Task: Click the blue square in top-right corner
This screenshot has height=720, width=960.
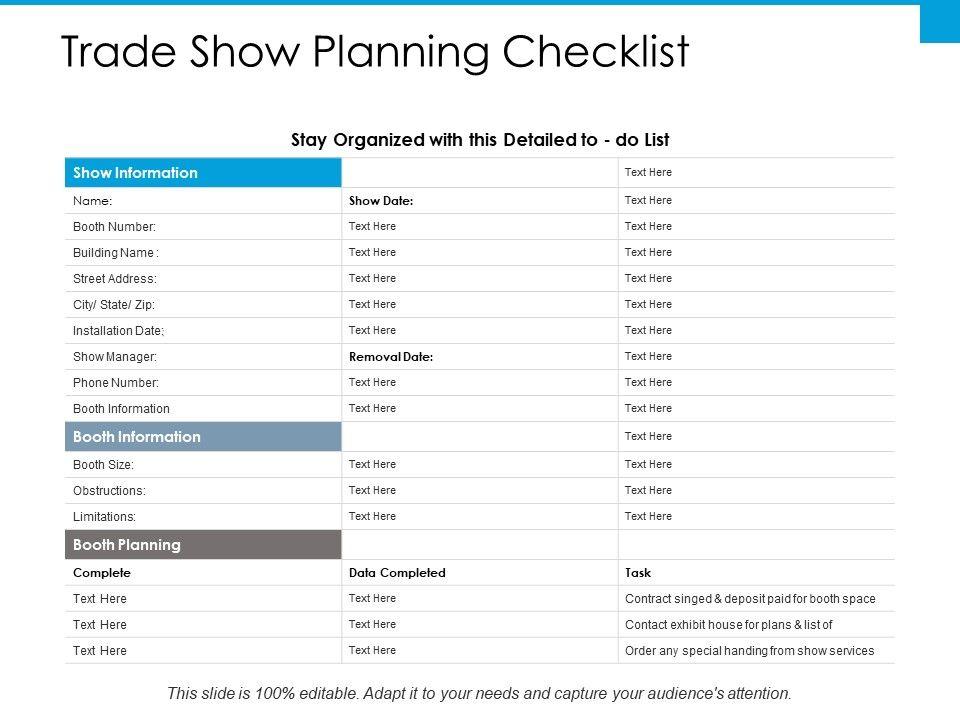Action: 939,22
